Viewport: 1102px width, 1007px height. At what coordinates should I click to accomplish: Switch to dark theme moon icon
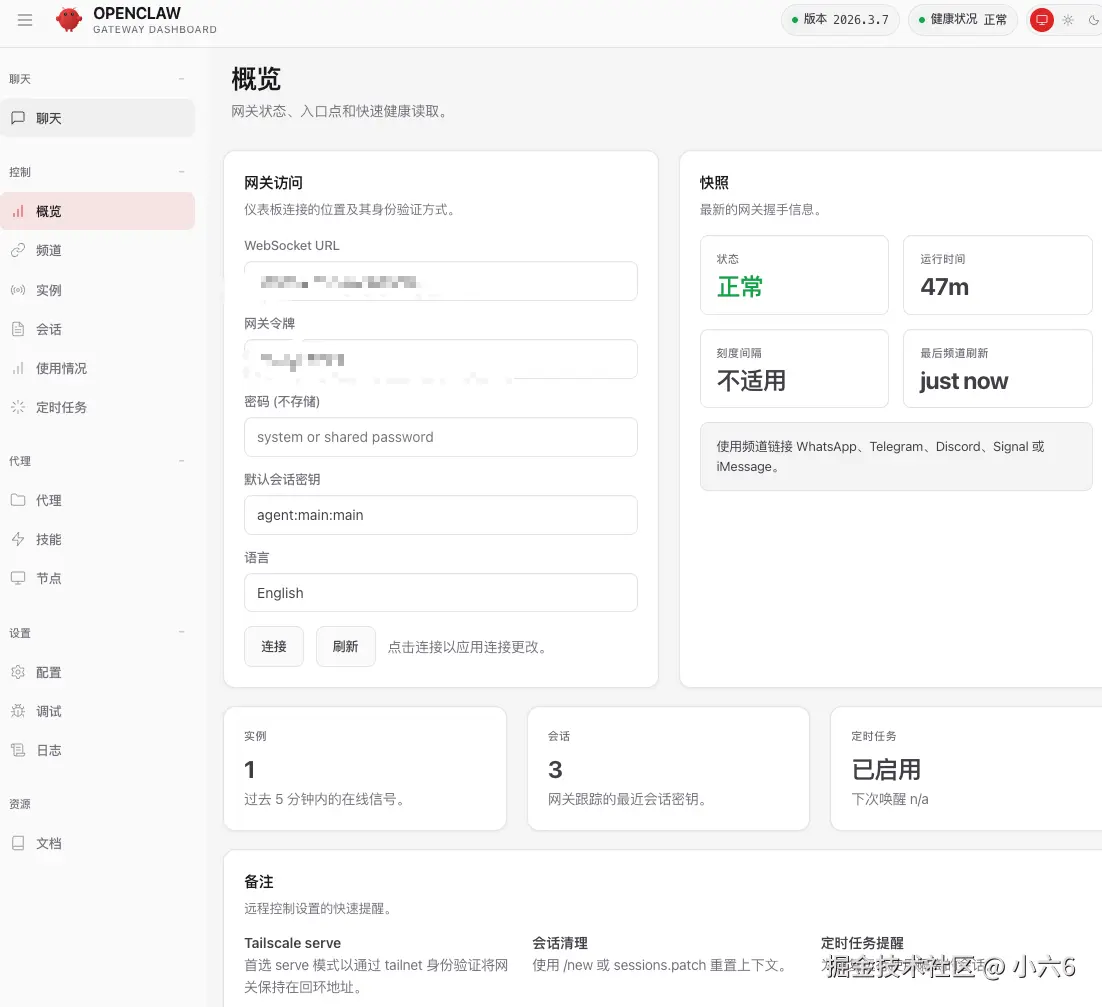1094,20
